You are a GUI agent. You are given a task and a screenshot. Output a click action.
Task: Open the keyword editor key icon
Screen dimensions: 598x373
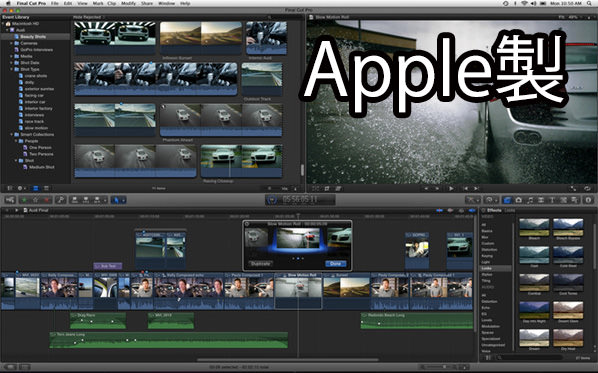point(60,200)
